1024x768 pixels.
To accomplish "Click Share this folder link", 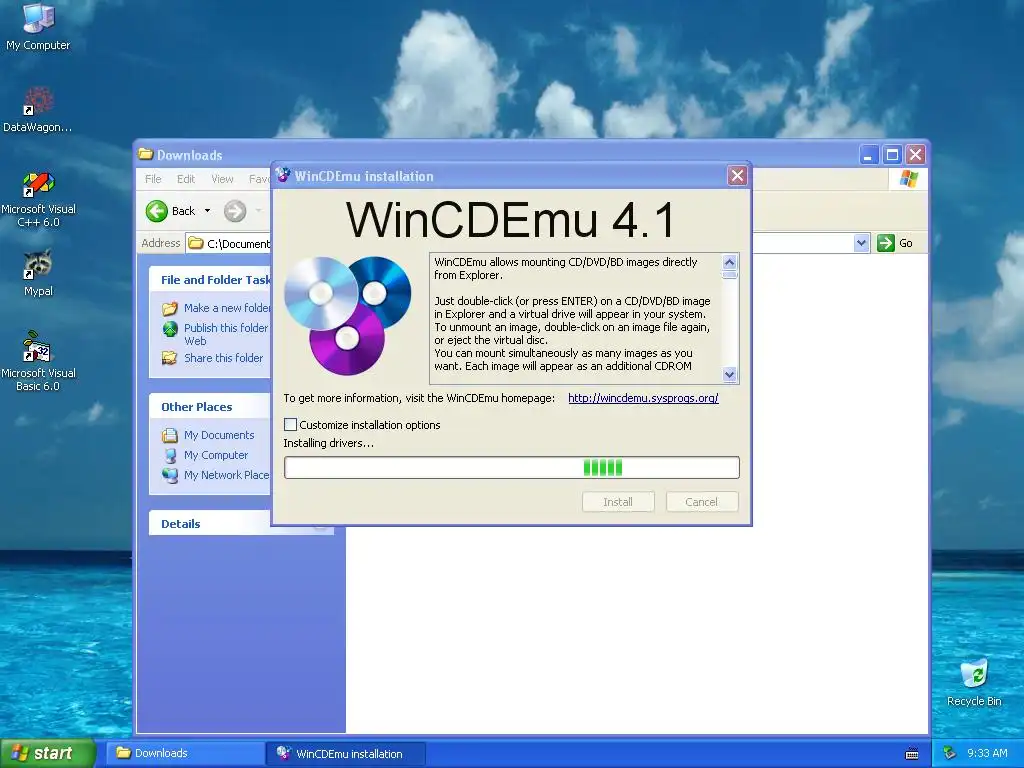I will click(x=223, y=358).
